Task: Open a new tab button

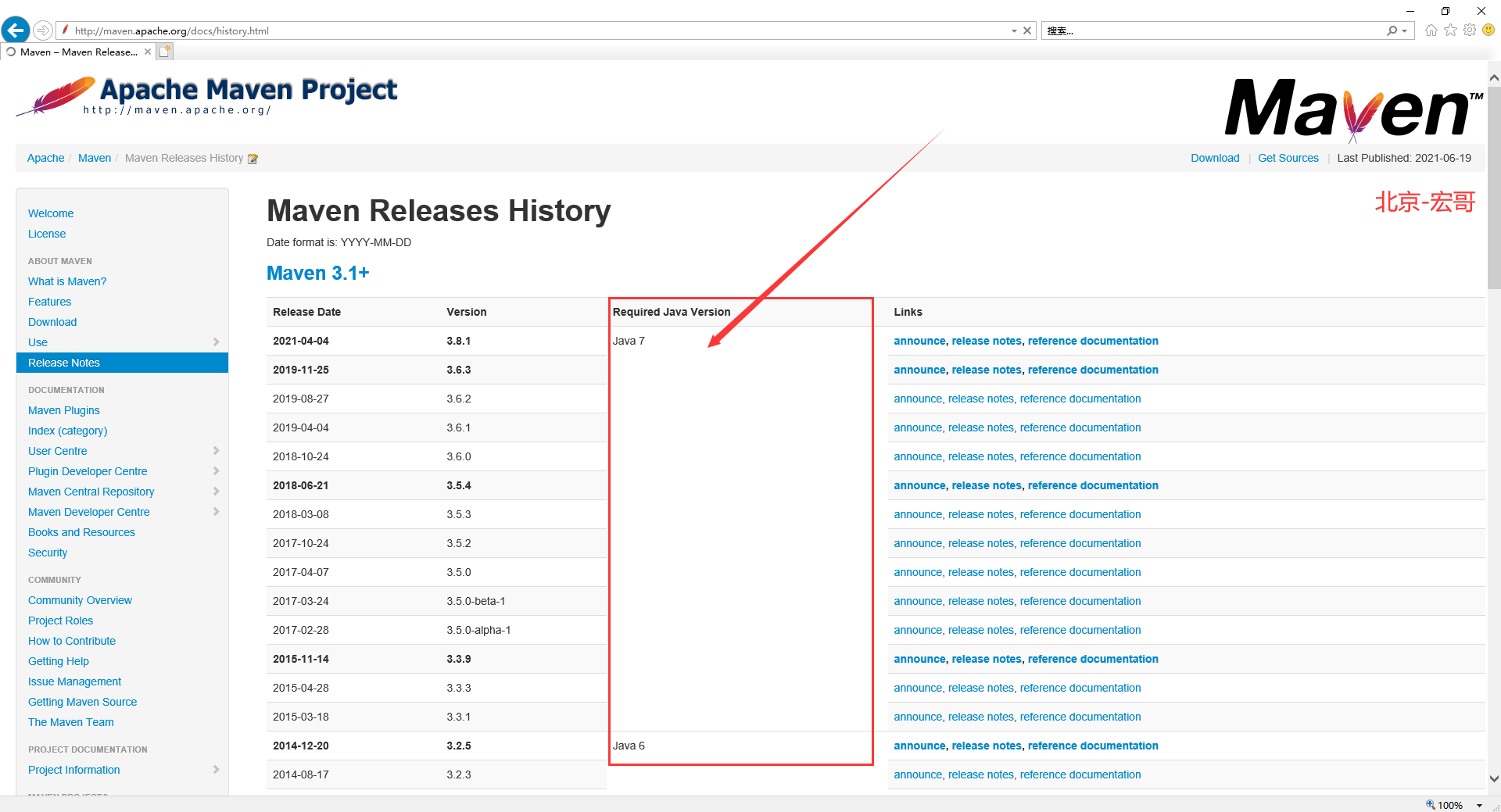Action: coord(164,52)
